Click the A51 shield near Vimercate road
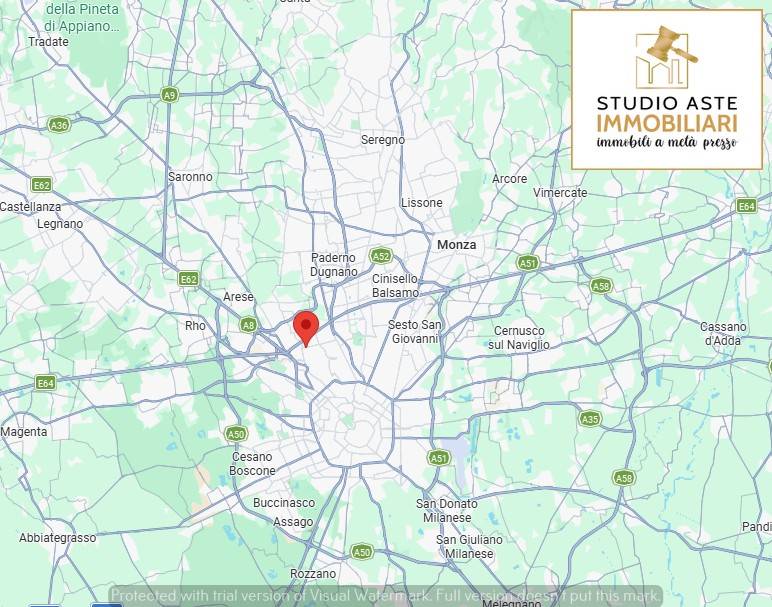 [528, 263]
